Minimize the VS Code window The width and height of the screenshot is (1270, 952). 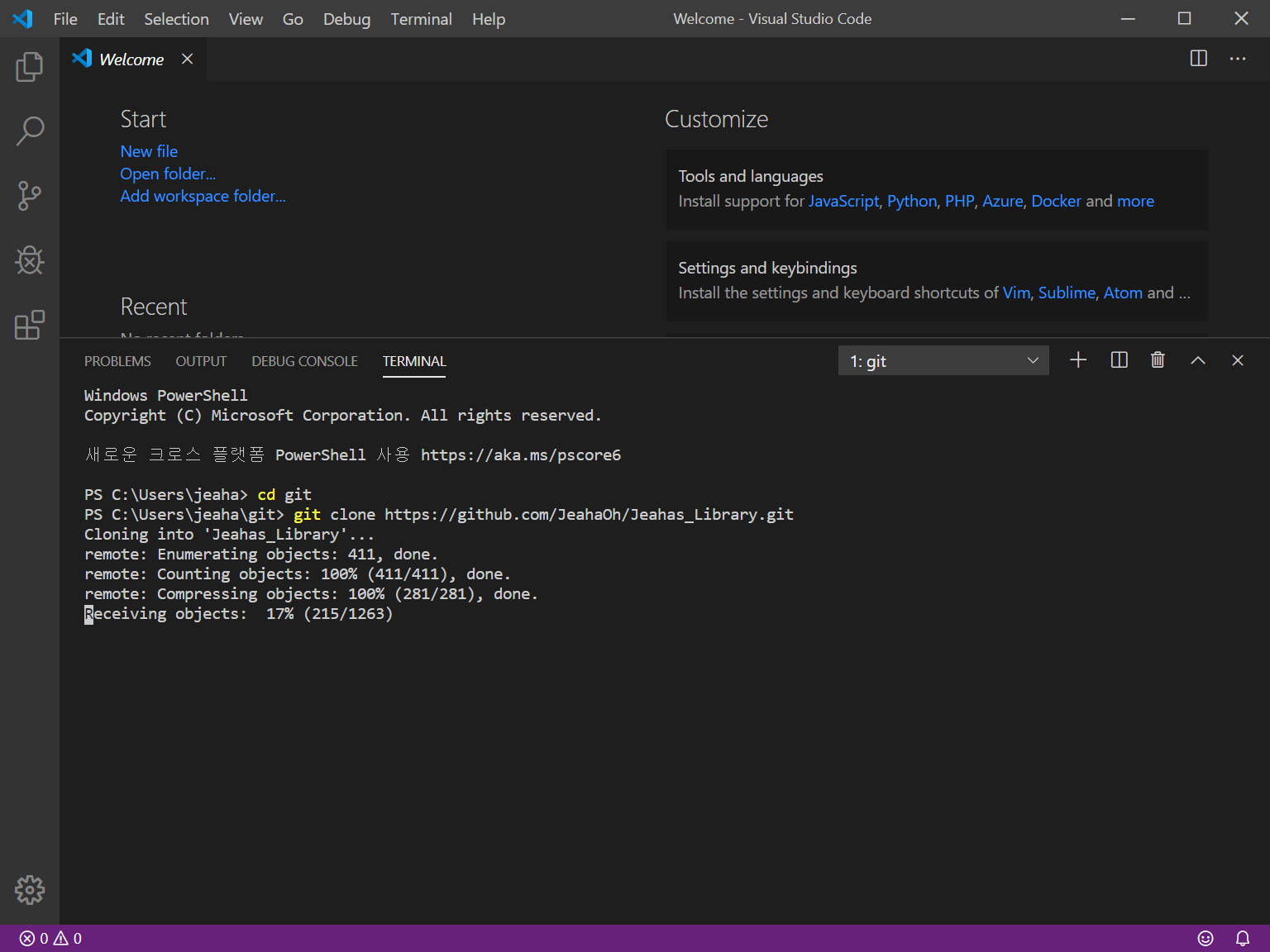coord(1128,18)
